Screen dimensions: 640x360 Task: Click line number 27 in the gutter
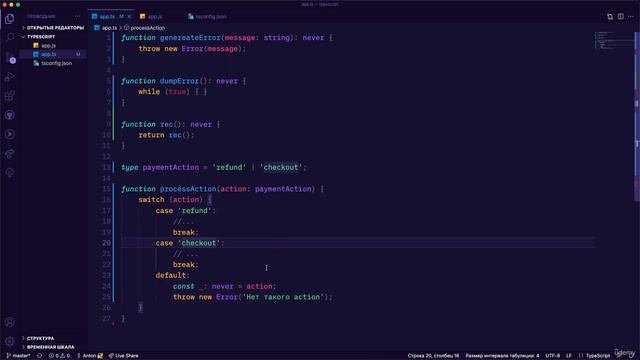click(106, 318)
